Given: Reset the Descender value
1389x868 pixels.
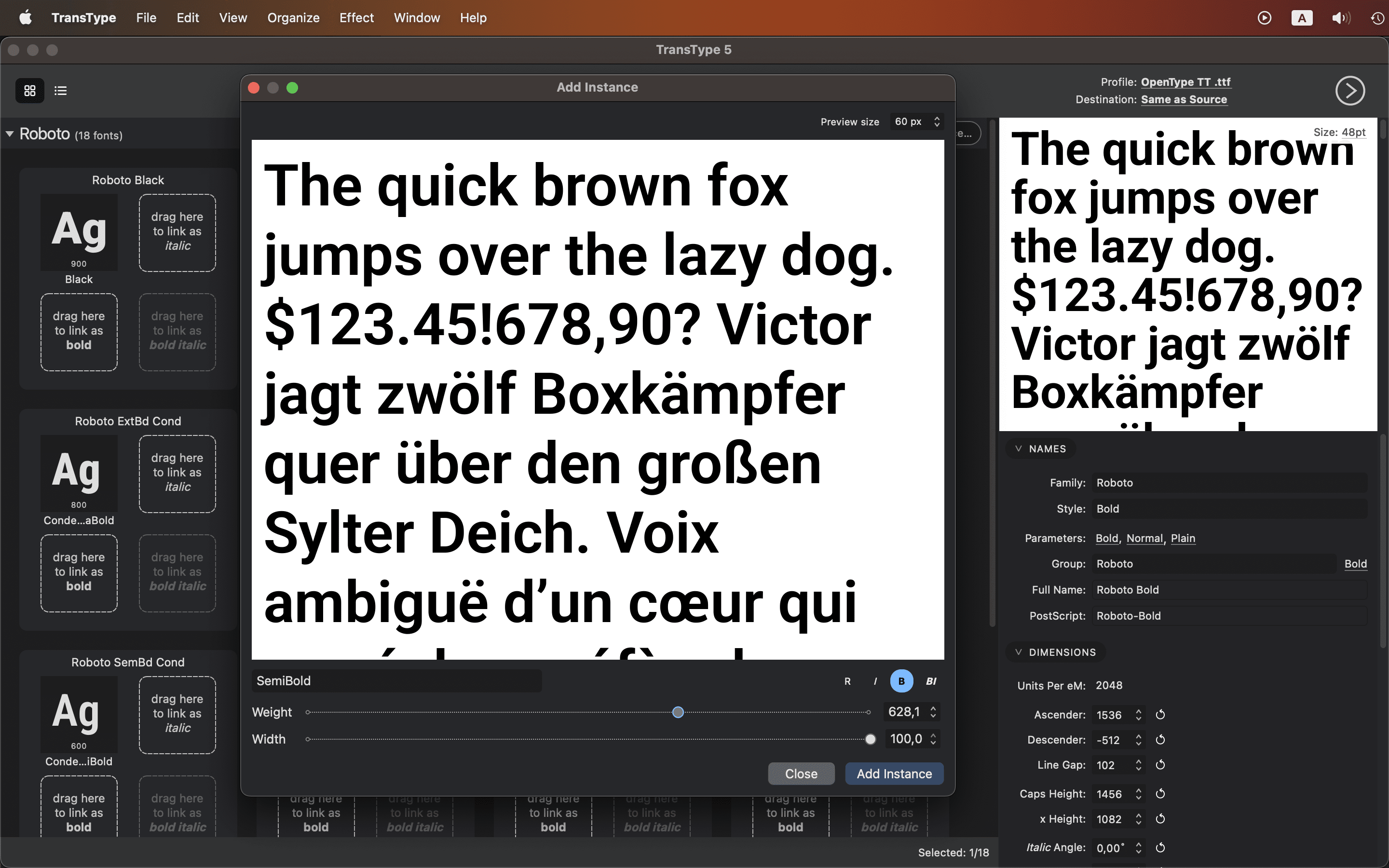Looking at the screenshot, I should click(x=1160, y=739).
